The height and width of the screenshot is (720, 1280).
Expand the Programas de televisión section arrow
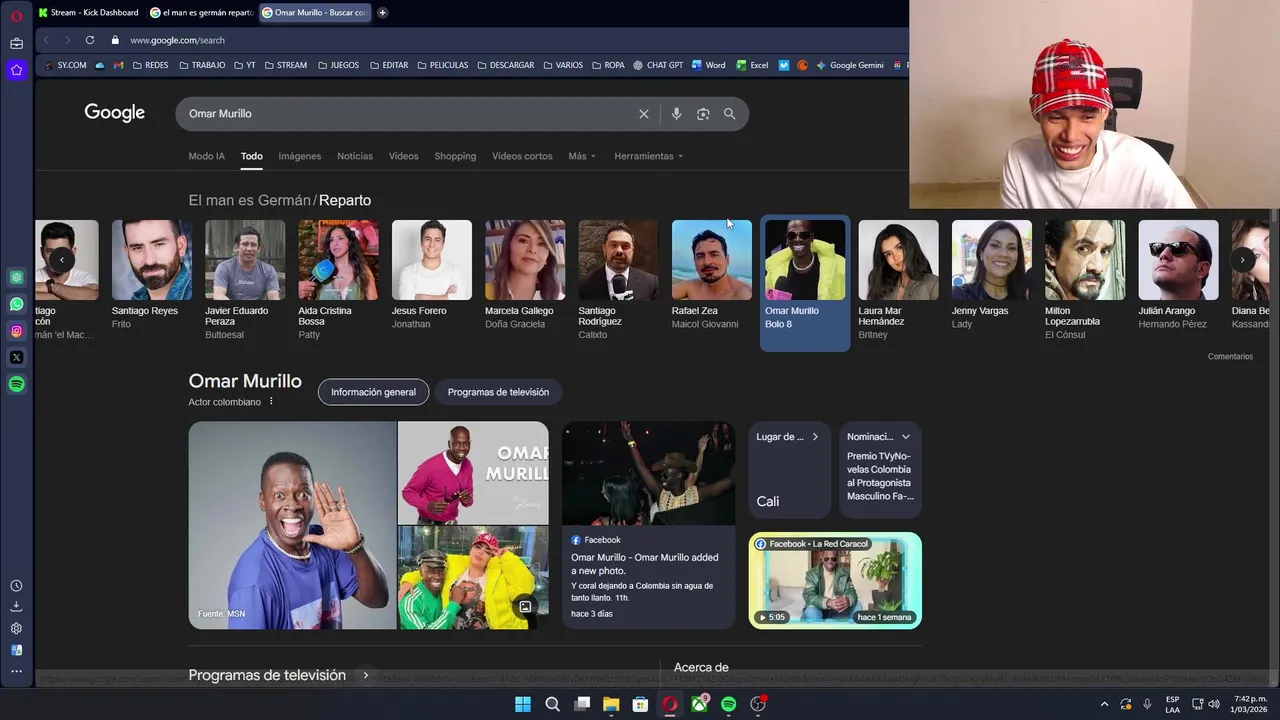pos(366,676)
